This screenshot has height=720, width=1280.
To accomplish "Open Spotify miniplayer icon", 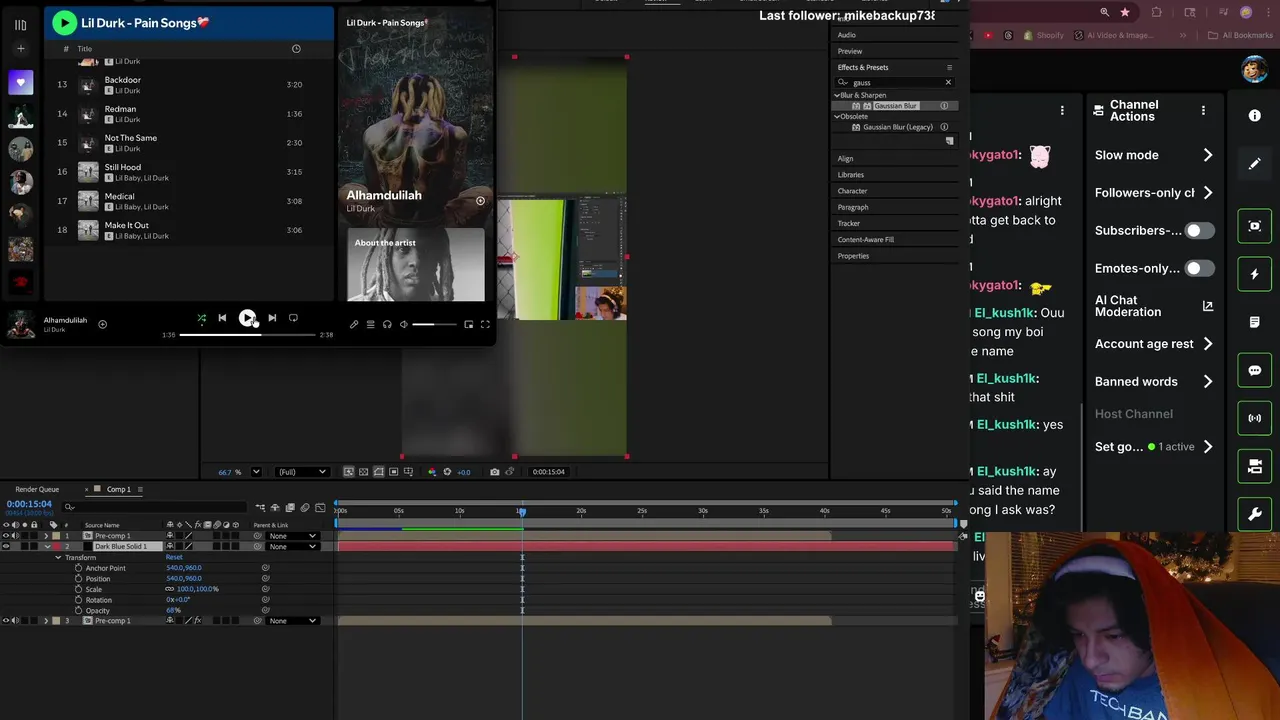I will click(x=469, y=324).
